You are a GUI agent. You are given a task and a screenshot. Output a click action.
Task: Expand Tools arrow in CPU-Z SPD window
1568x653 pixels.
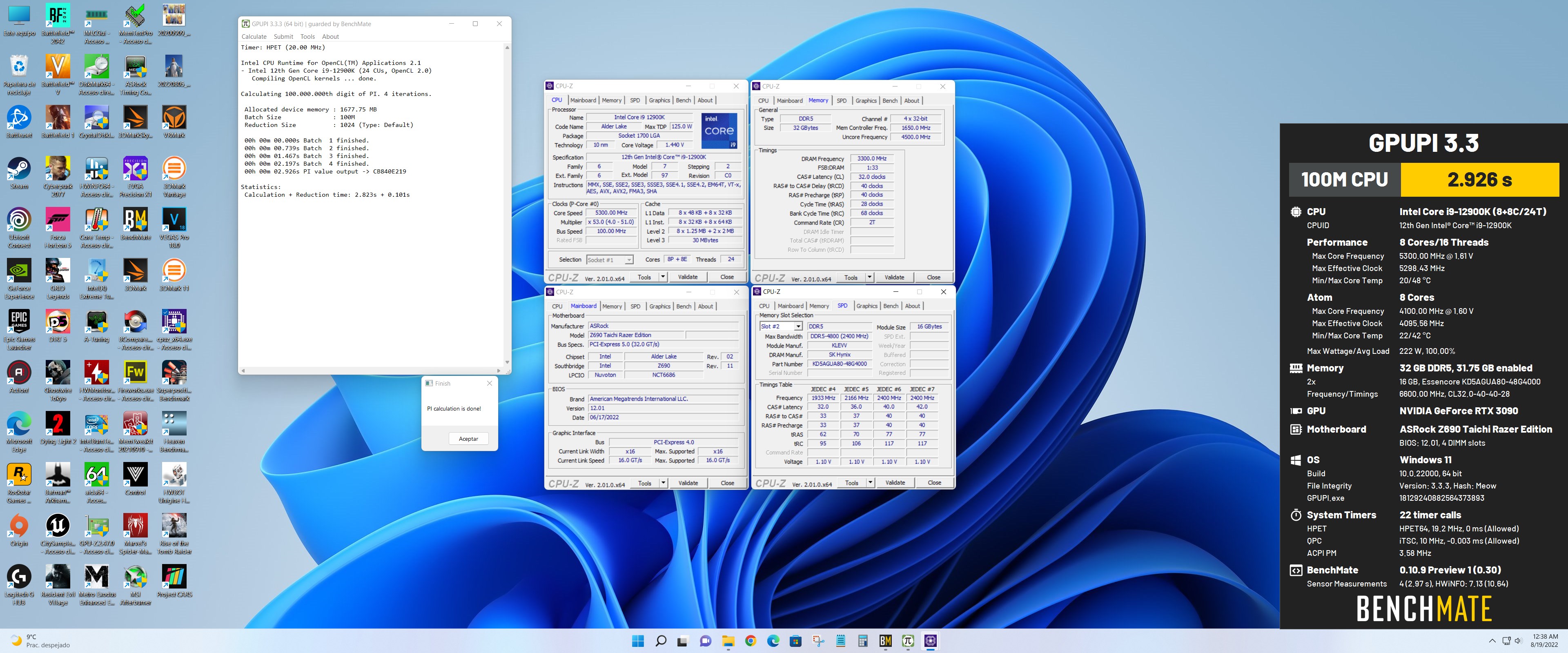871,482
